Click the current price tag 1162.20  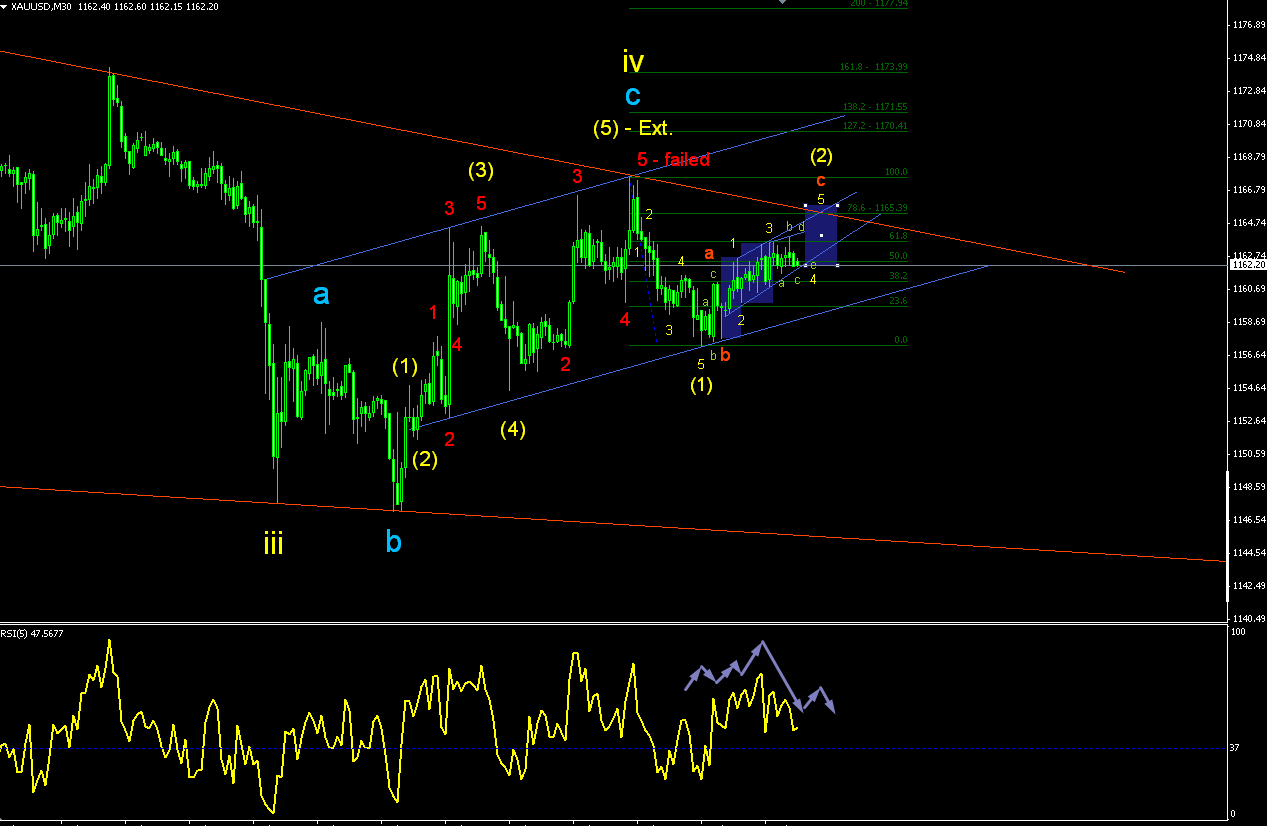coord(1246,265)
